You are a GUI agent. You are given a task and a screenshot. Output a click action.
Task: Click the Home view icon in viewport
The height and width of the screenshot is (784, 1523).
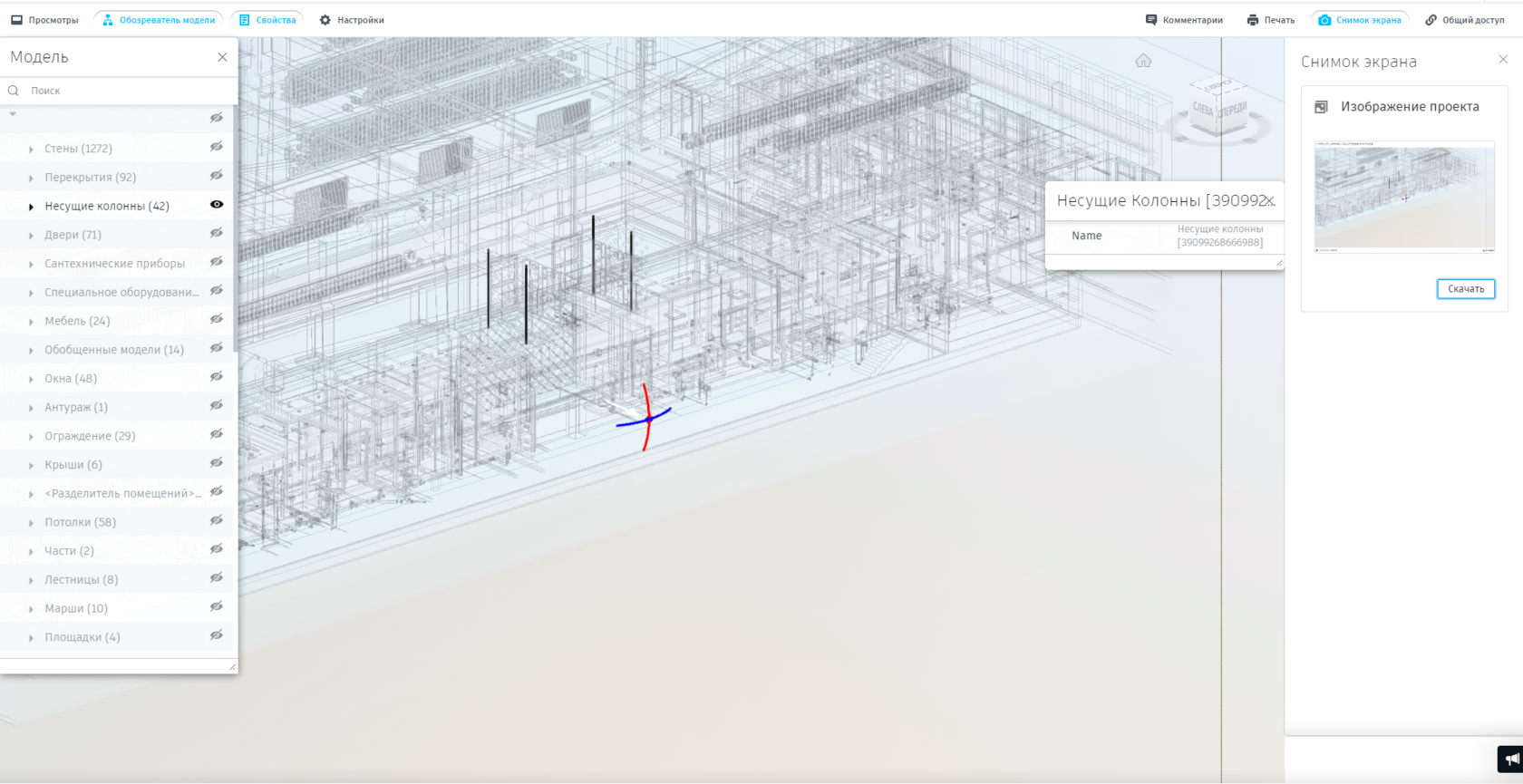1143,61
